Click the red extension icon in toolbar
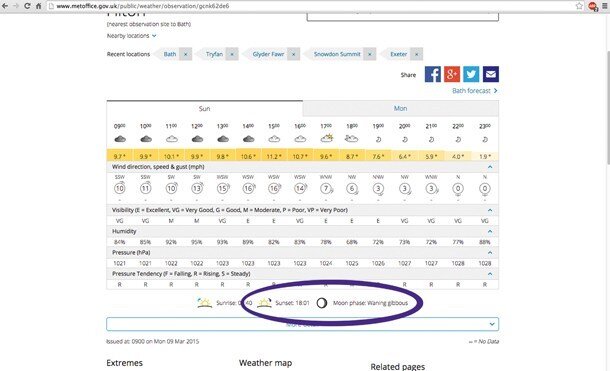 [x=593, y=6]
